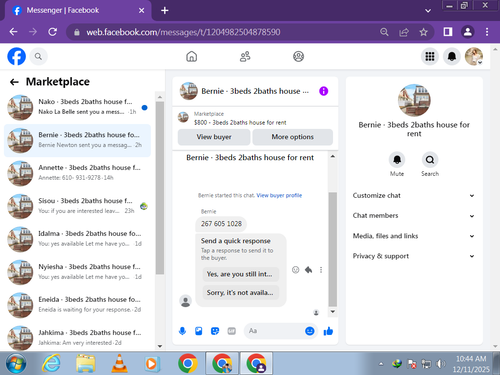The width and height of the screenshot is (500, 375).
Task: Click the conversation list scrollbar
Action: pos(160,188)
